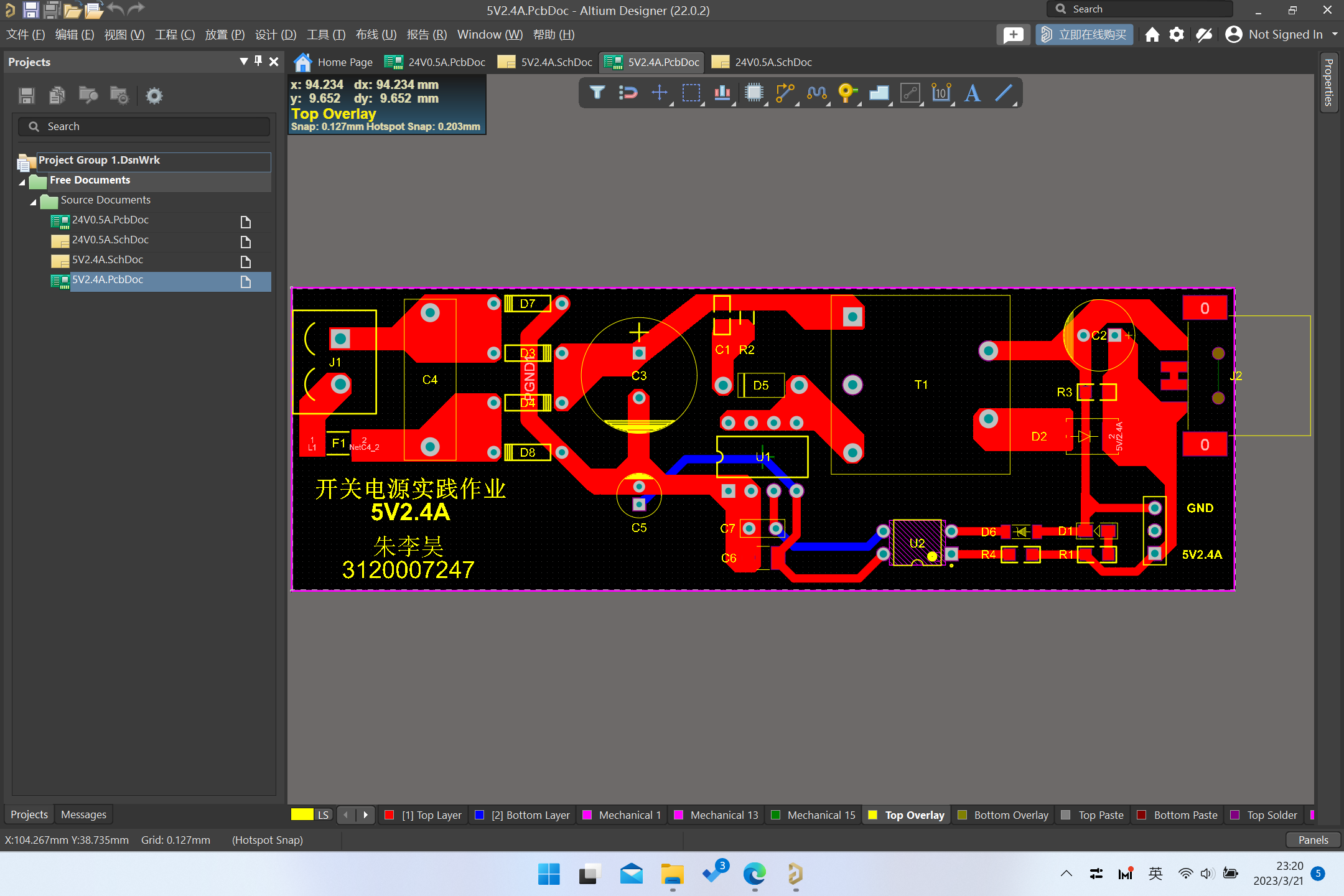This screenshot has height=896, width=1344.
Task: Switch to the 24V0.5A.PcbDoc tab
Action: click(435, 62)
